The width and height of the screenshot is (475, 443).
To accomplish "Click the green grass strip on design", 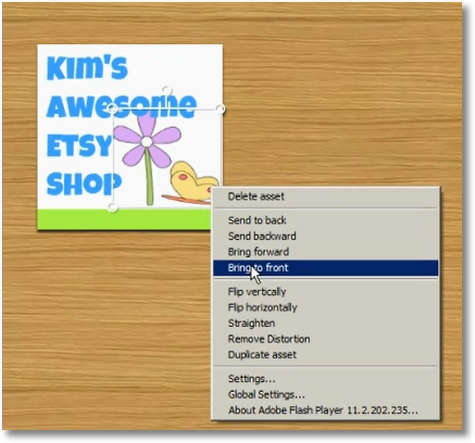I will [124, 219].
